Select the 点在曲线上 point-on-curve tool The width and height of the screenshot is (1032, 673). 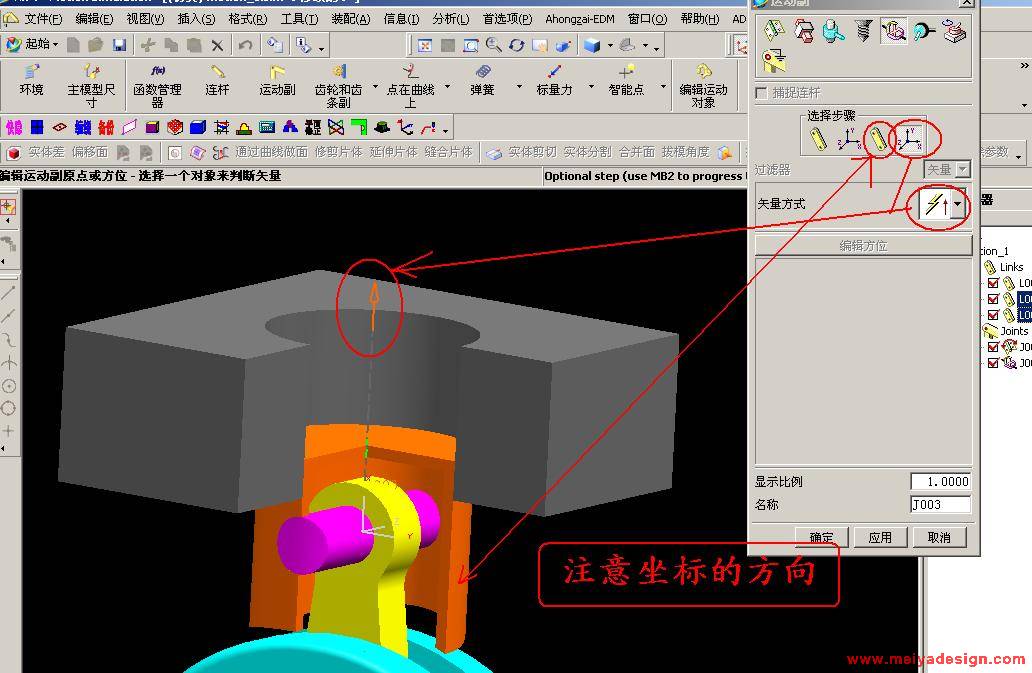[410, 84]
